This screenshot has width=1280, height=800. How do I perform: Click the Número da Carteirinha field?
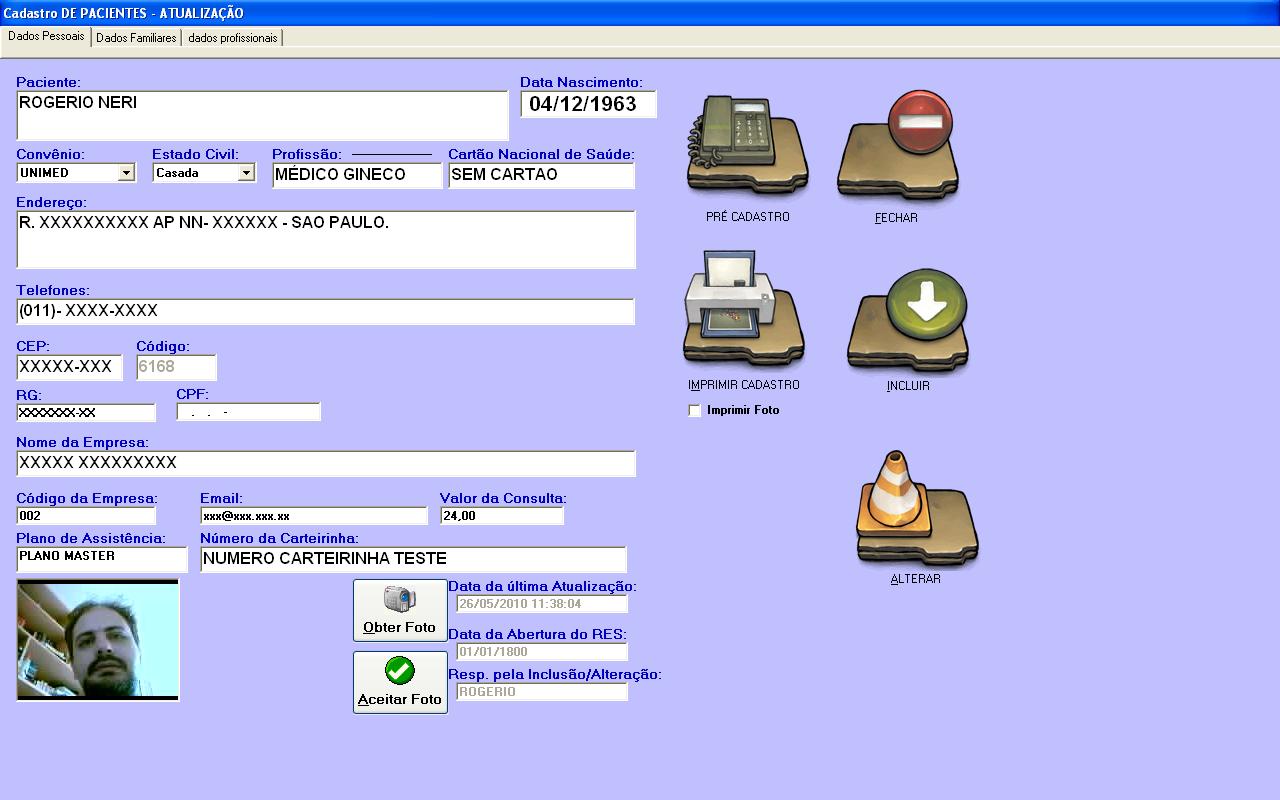point(413,559)
